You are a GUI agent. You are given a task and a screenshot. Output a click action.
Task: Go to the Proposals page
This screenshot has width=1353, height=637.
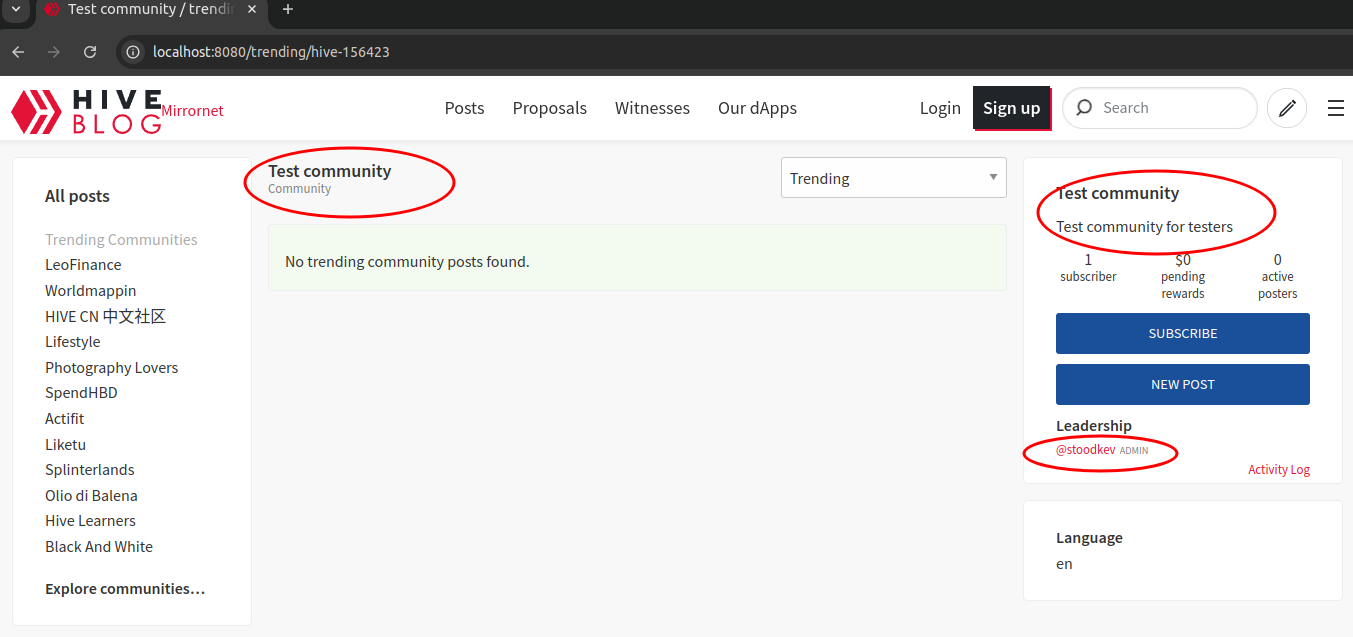point(549,108)
